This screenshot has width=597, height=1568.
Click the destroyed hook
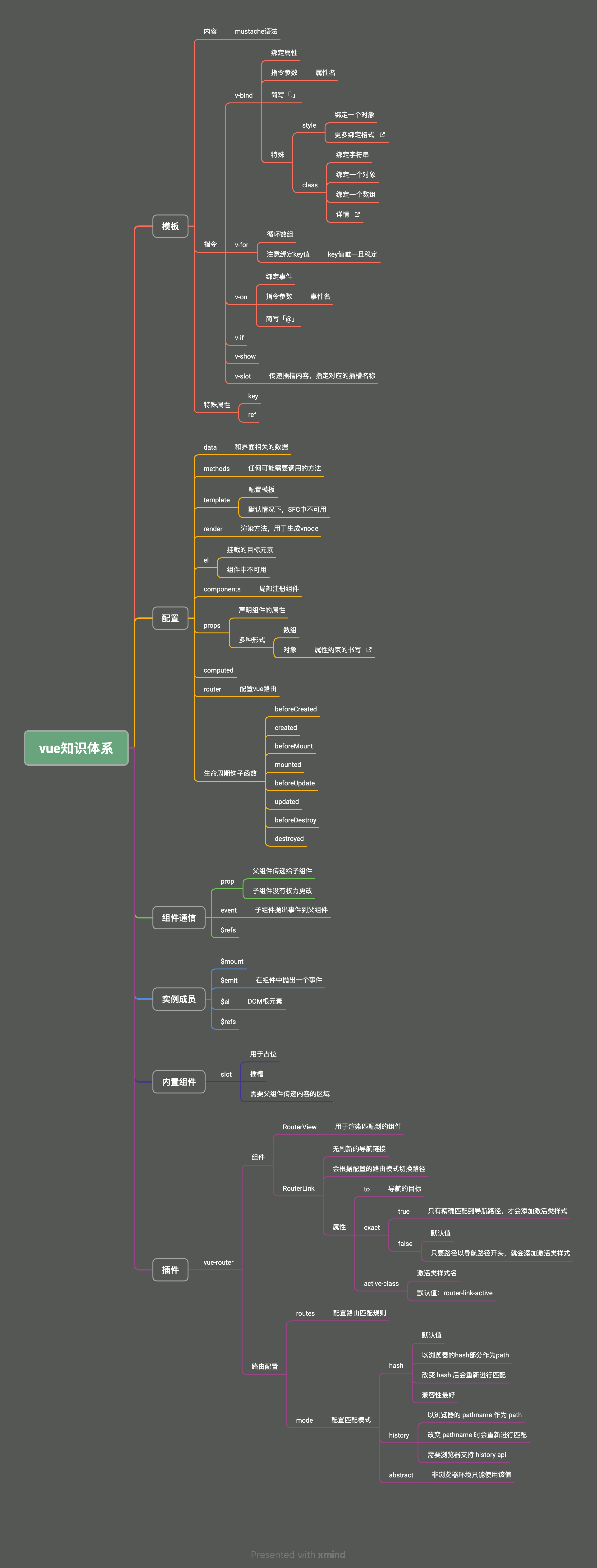pos(289,839)
